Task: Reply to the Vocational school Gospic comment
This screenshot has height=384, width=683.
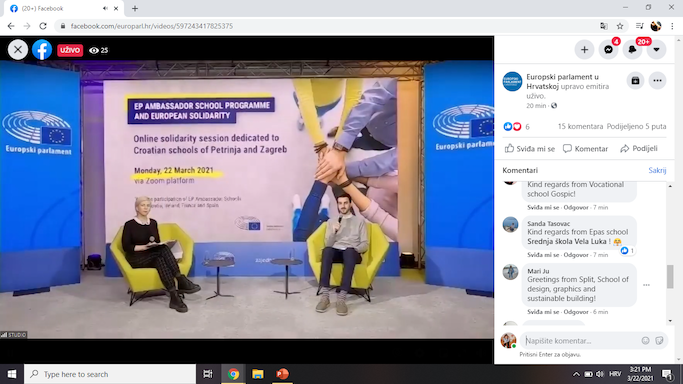Action: pos(575,207)
